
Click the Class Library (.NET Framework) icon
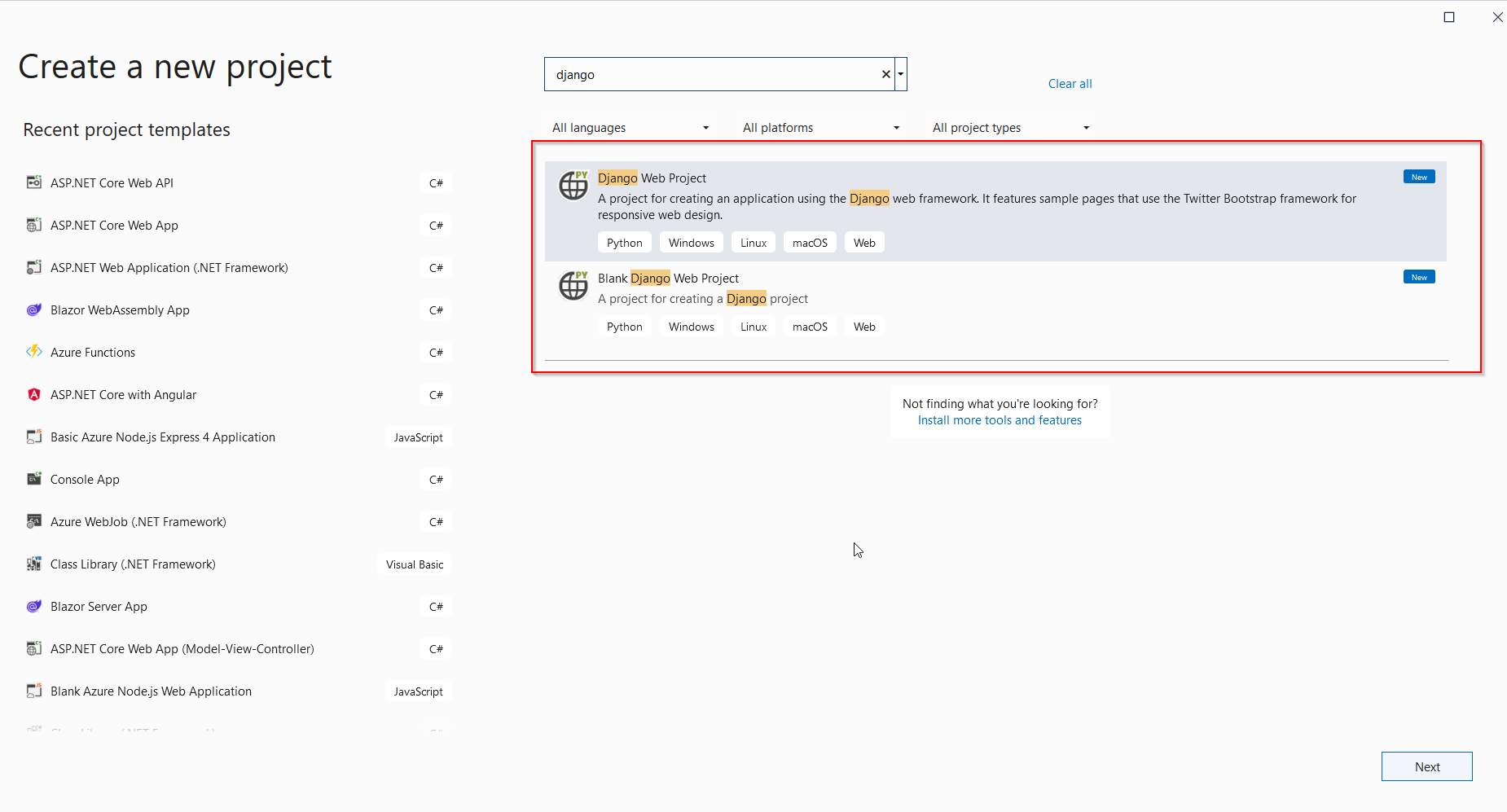coord(34,564)
